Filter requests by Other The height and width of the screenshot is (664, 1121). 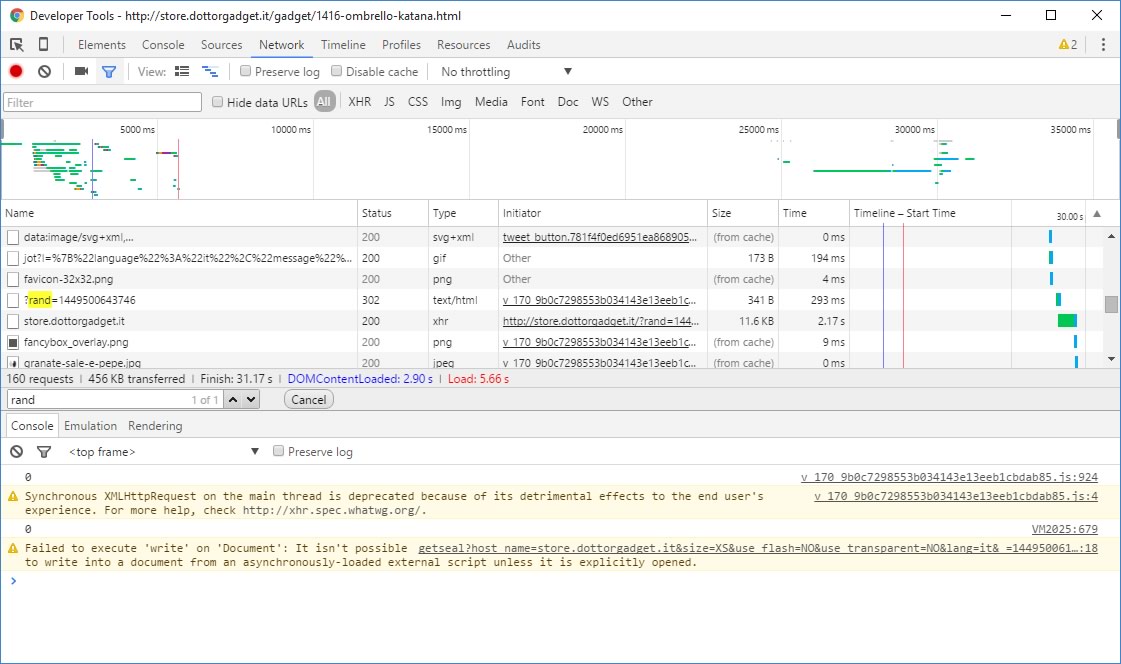pyautogui.click(x=637, y=101)
